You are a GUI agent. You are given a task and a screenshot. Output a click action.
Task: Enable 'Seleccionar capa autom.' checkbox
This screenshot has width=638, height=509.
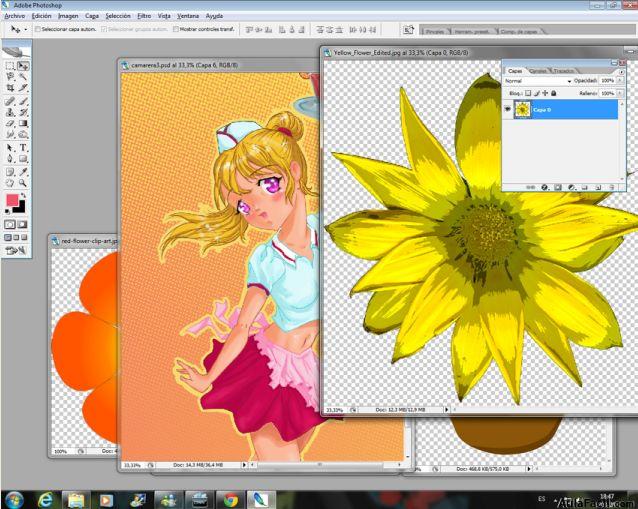click(37, 29)
